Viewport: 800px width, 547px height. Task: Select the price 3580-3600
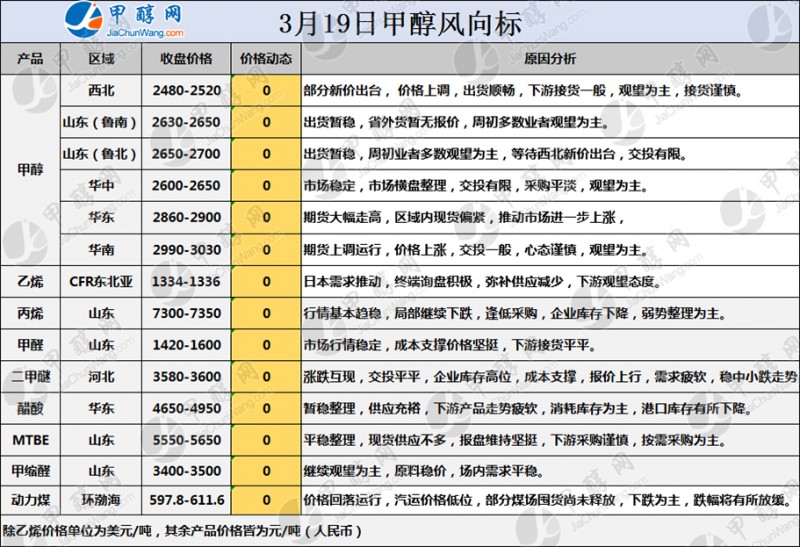point(186,377)
